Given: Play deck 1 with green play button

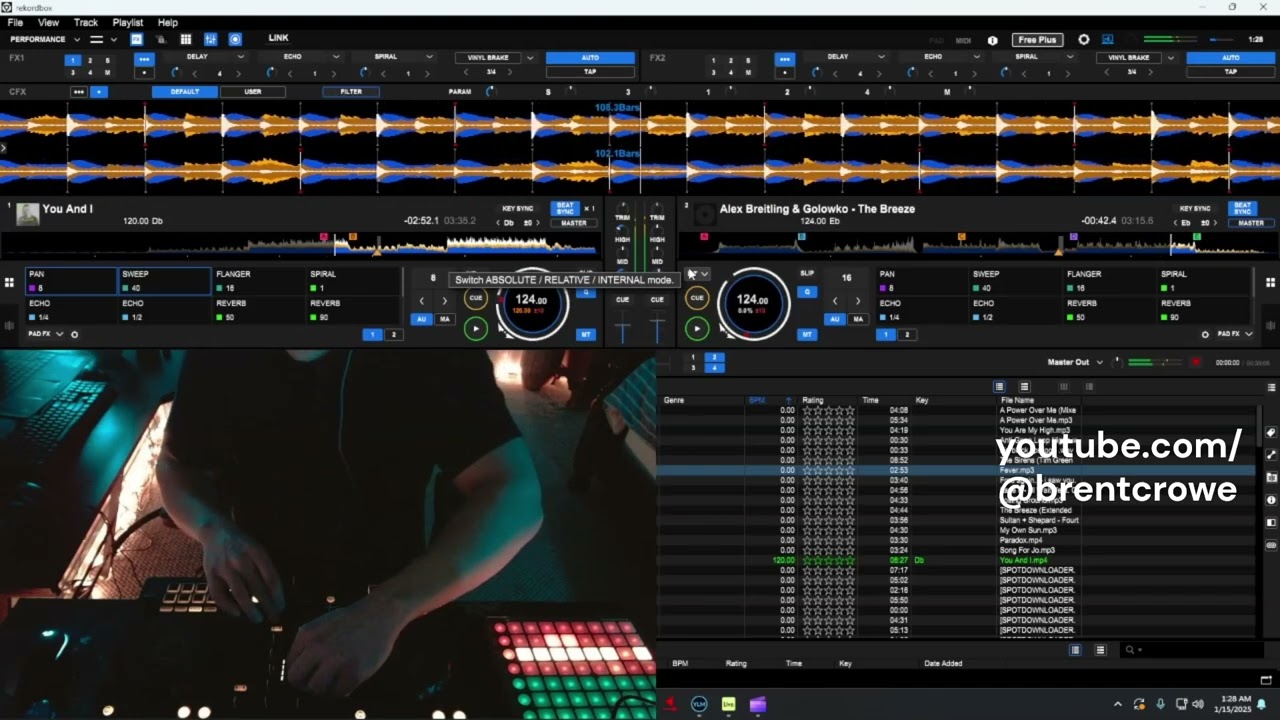Looking at the screenshot, I should (x=476, y=328).
